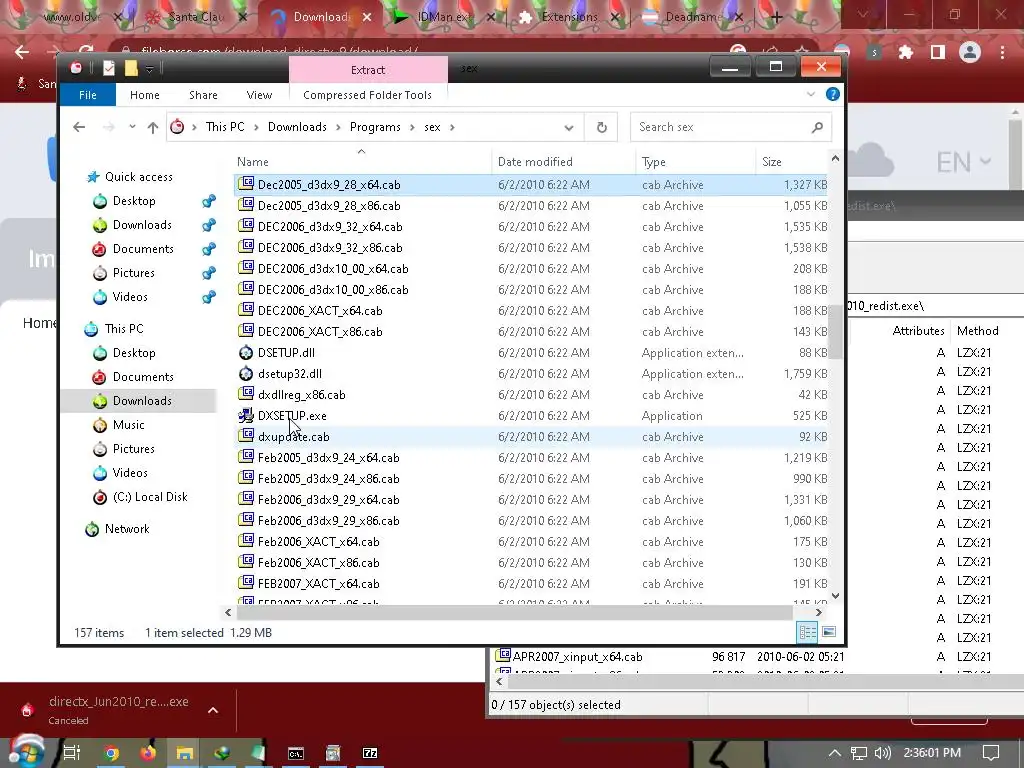The height and width of the screenshot is (768, 1024).
Task: Switch to the Extensions Chrome tab
Action: click(x=568, y=17)
